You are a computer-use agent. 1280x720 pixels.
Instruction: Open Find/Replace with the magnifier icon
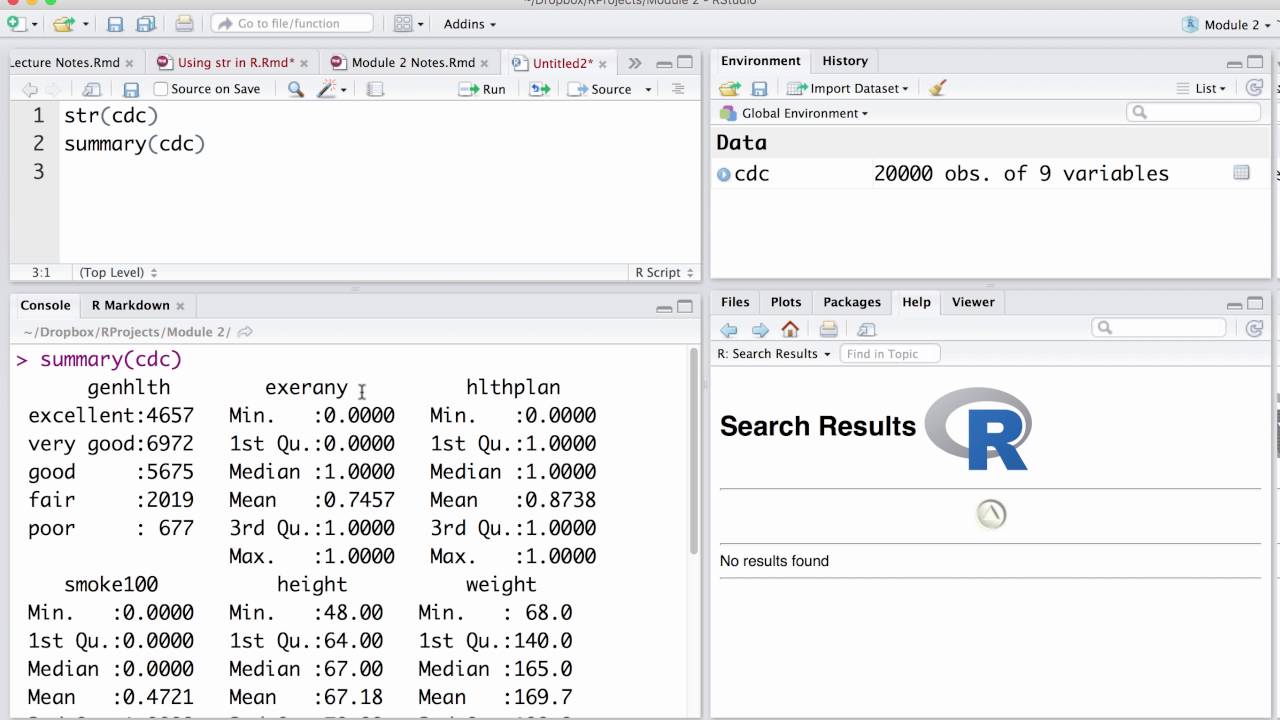point(295,89)
